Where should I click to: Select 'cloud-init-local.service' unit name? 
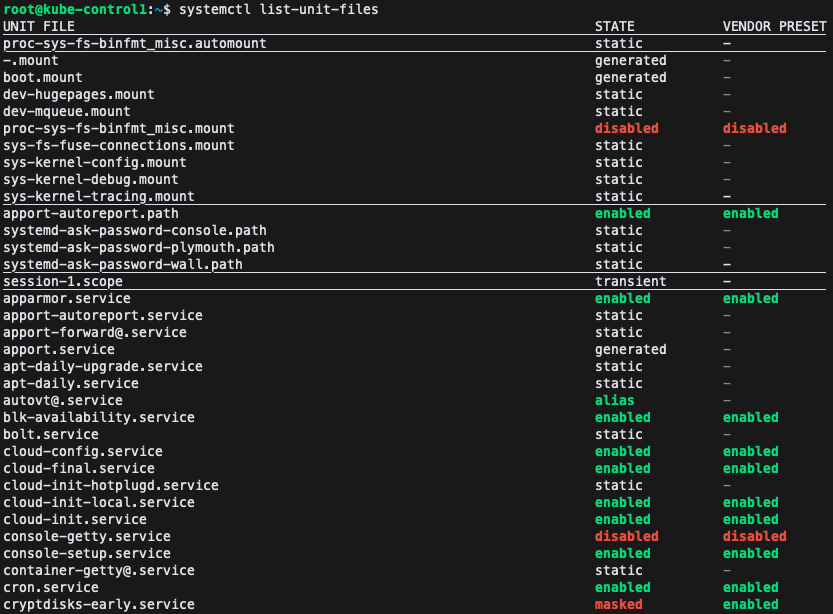[x=99, y=502]
